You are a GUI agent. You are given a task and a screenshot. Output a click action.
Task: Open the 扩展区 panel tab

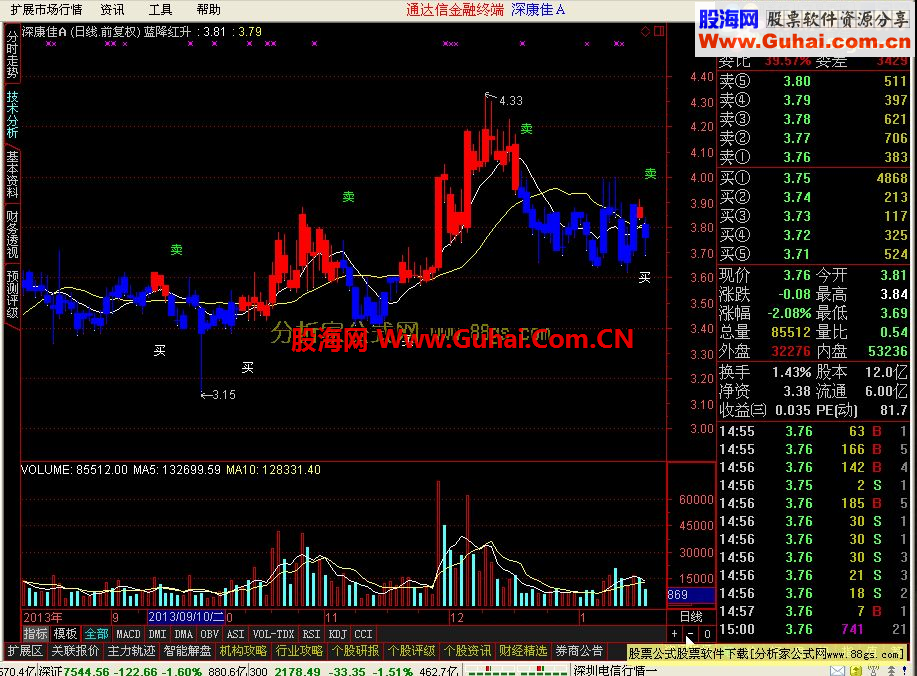(25, 651)
